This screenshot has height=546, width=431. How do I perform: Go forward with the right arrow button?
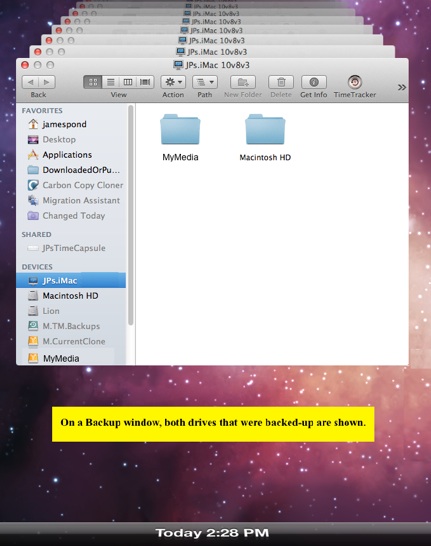pos(47,82)
